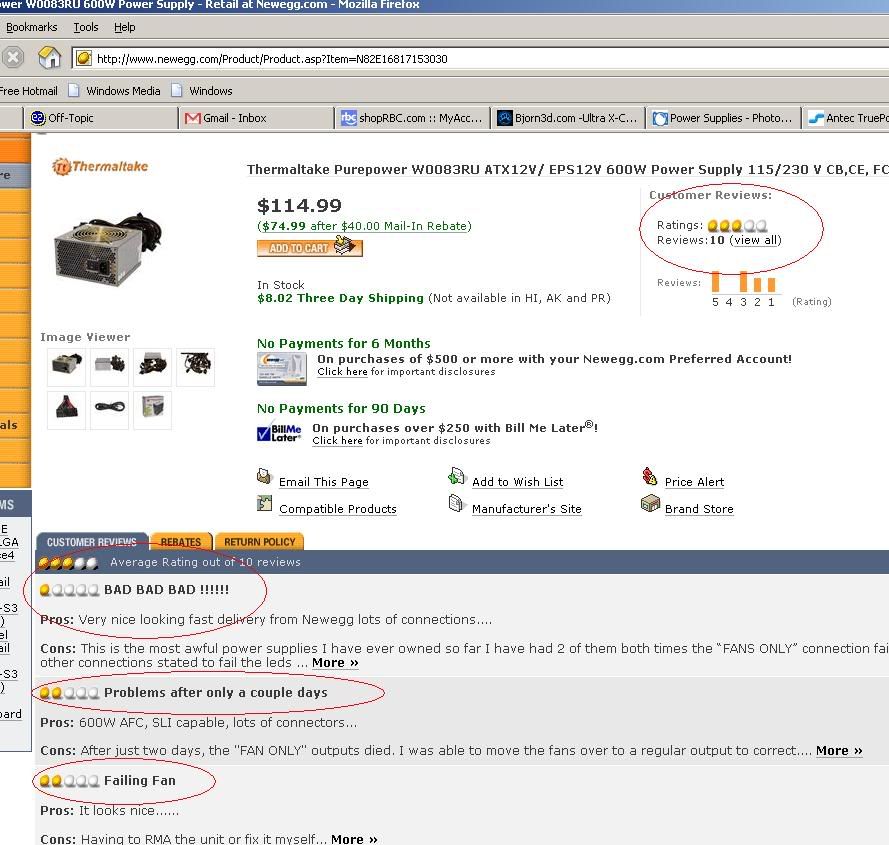Switch to the Antec TruePower tab
This screenshot has width=889, height=845.
(x=846, y=118)
